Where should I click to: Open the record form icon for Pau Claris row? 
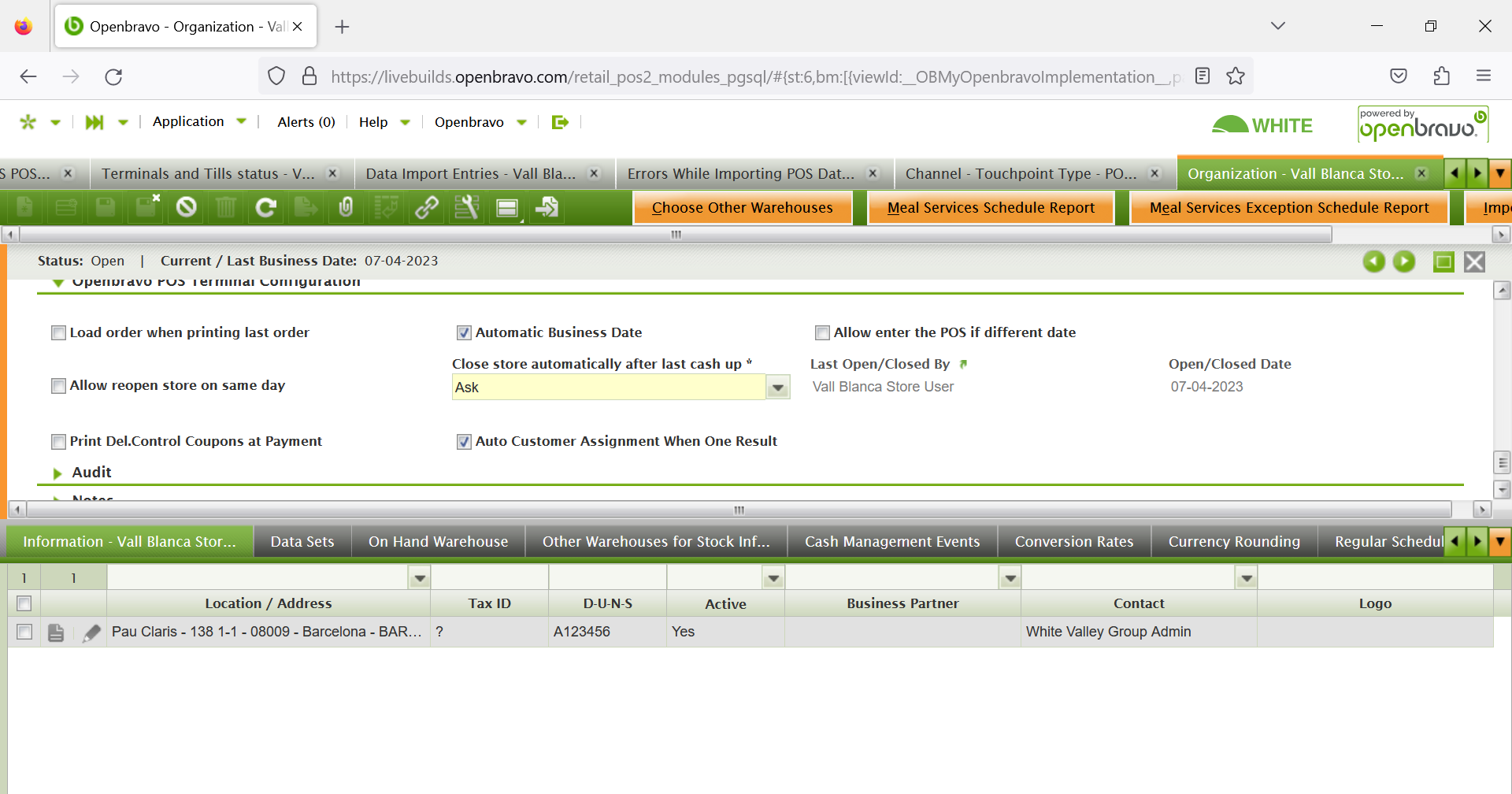[56, 633]
